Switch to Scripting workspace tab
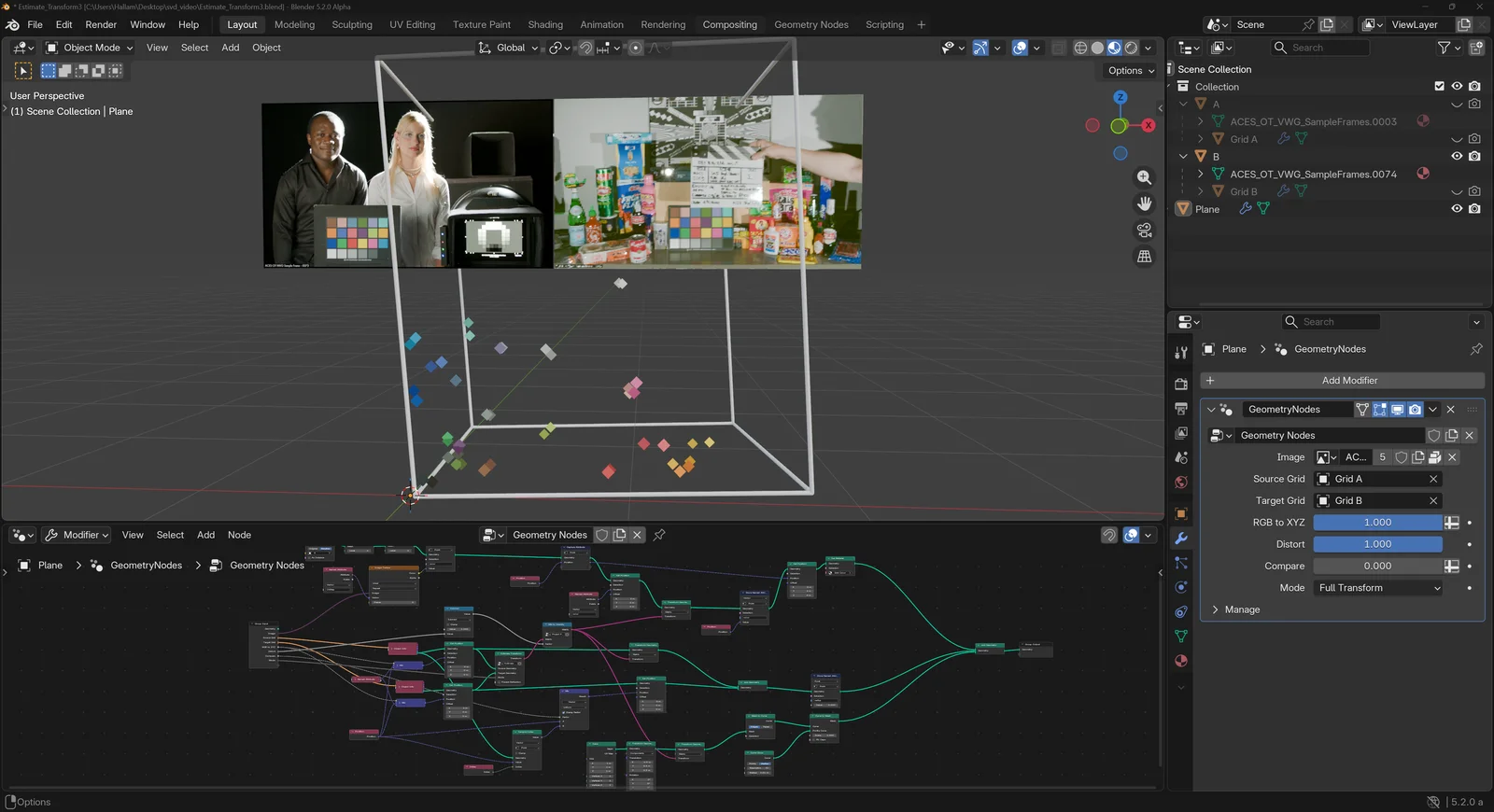1494x812 pixels. [x=884, y=25]
